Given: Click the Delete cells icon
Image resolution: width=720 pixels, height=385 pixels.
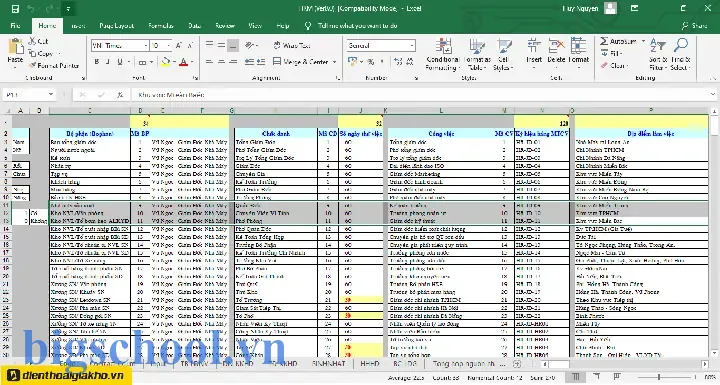Looking at the screenshot, I should point(556,46).
